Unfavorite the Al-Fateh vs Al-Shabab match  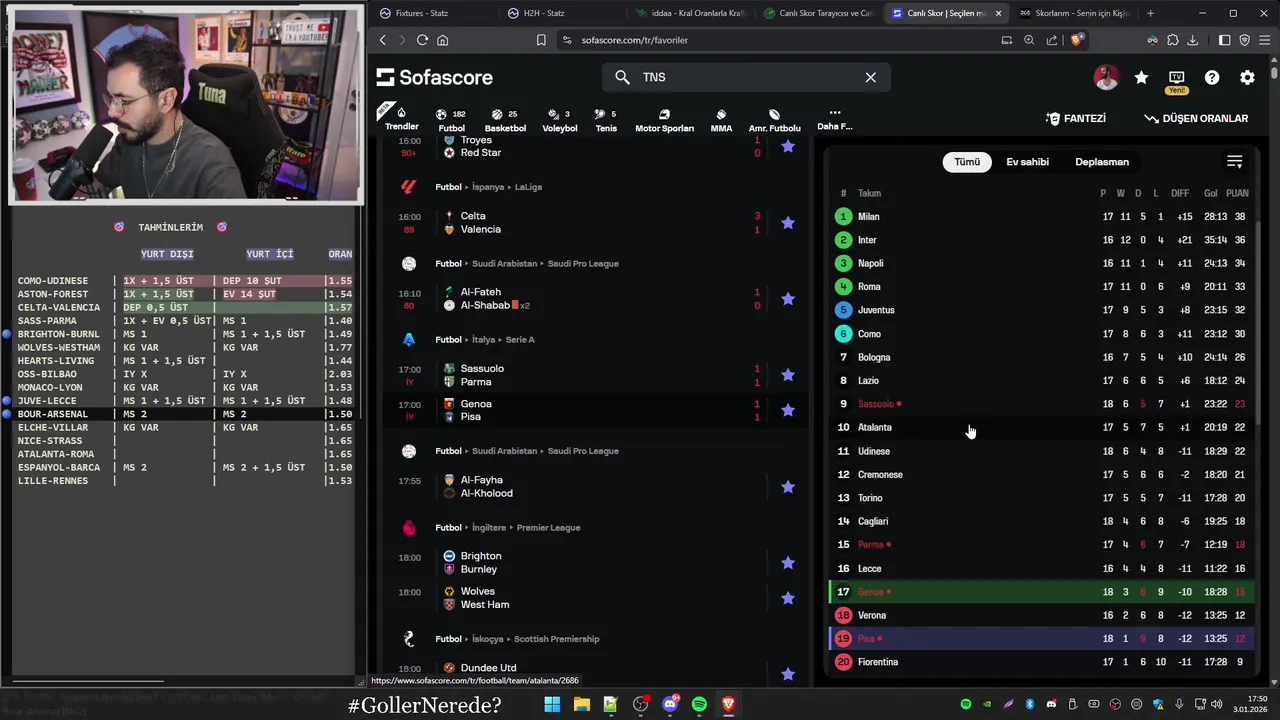pyautogui.click(x=788, y=299)
